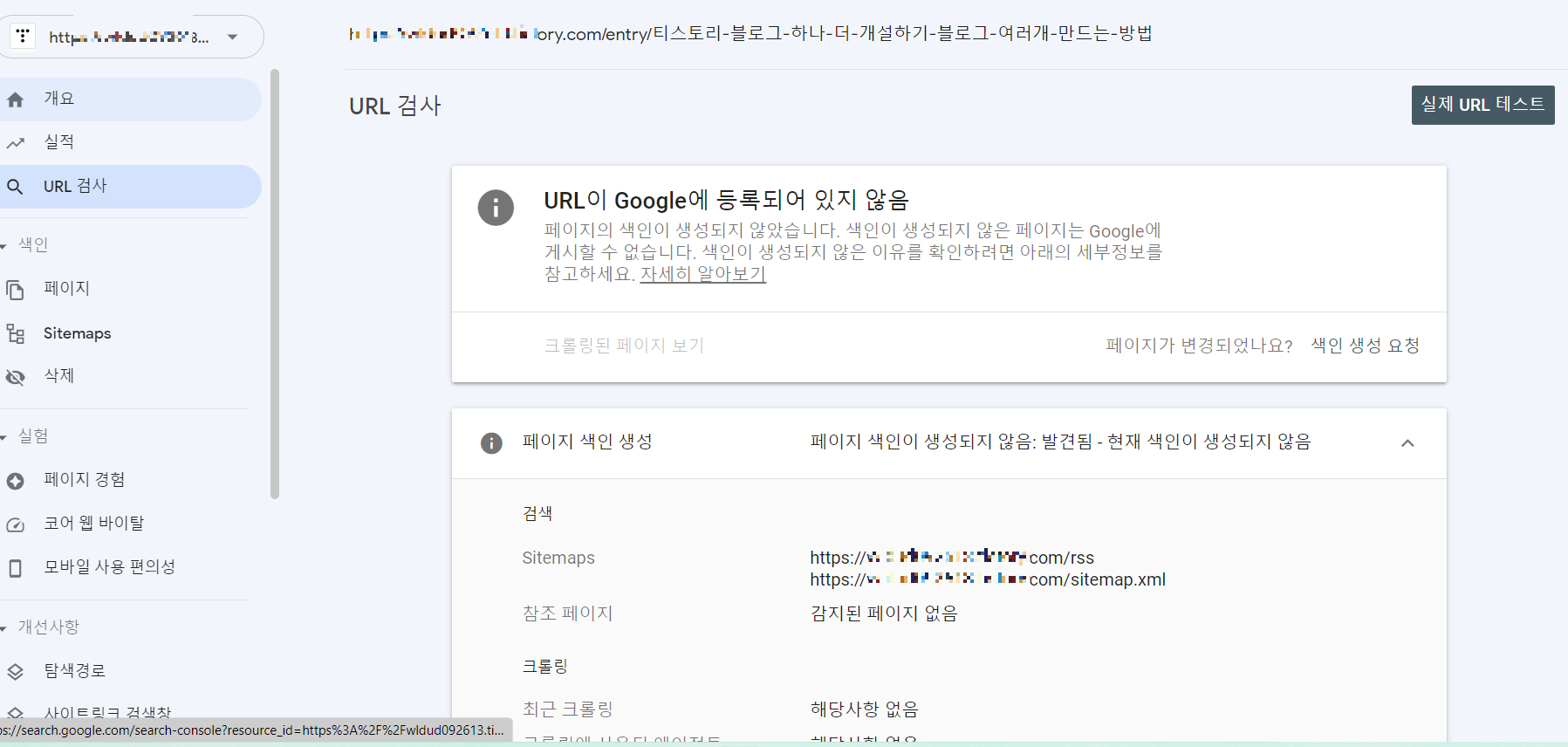Collapse the 페이지 색인 생성 panel chevron
1568x747 pixels.
point(1407,443)
